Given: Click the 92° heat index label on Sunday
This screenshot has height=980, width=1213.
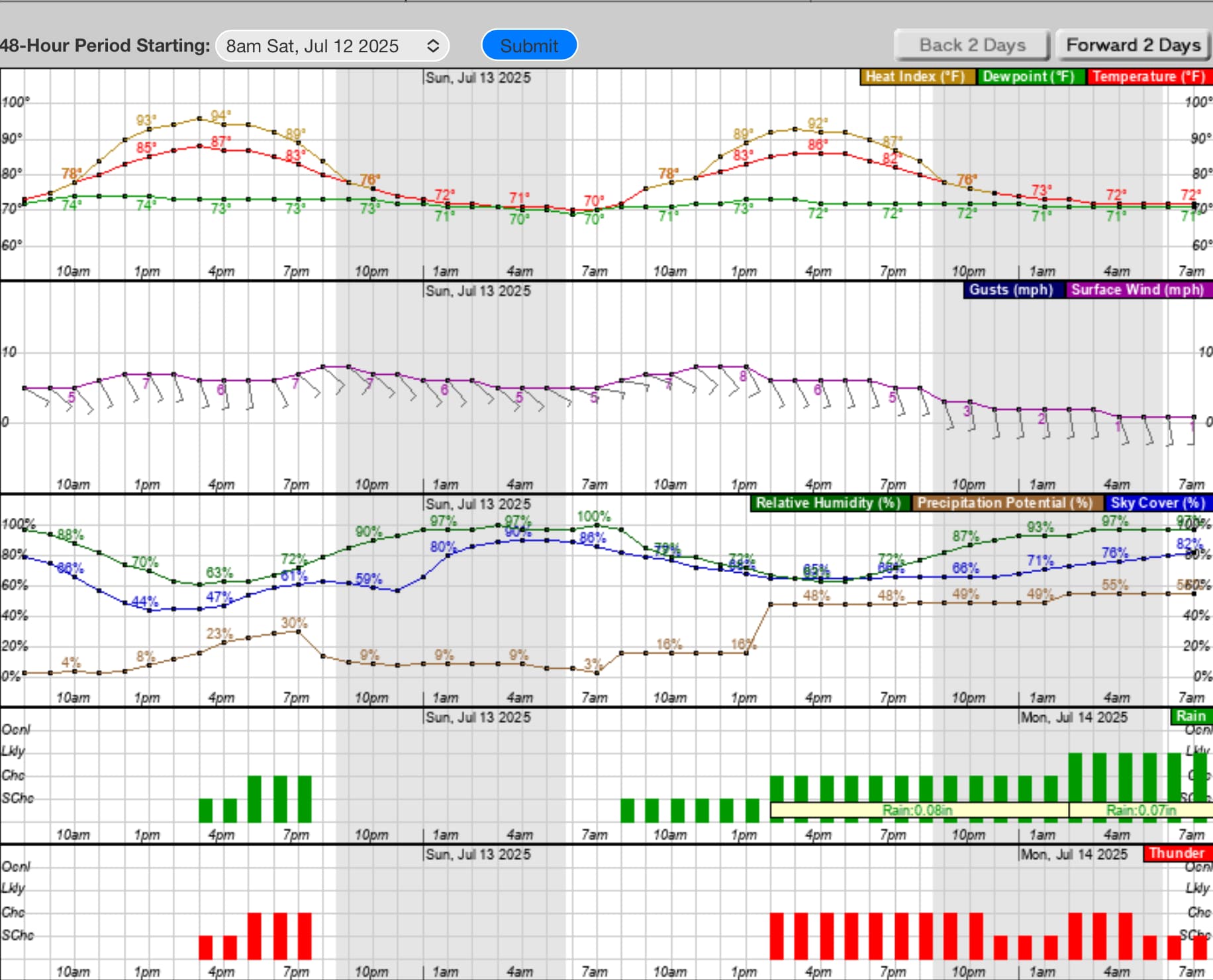Looking at the screenshot, I should point(818,123).
